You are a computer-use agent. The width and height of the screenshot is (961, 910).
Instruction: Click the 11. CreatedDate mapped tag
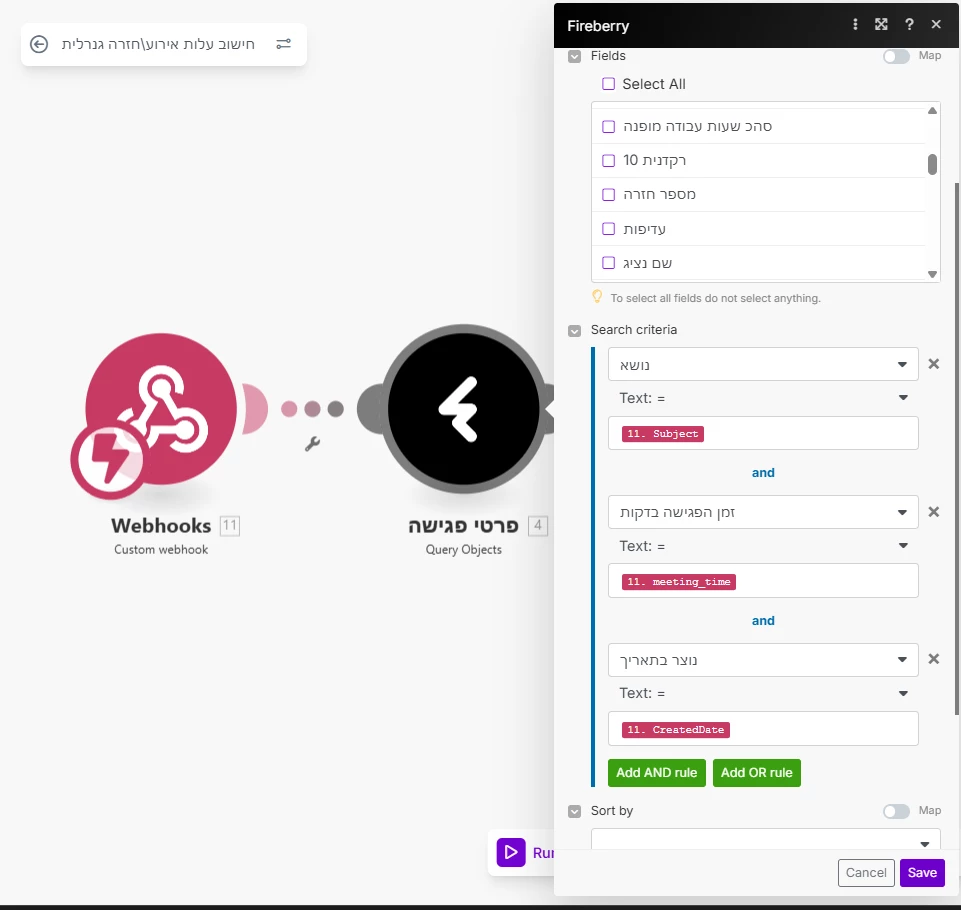pos(675,730)
